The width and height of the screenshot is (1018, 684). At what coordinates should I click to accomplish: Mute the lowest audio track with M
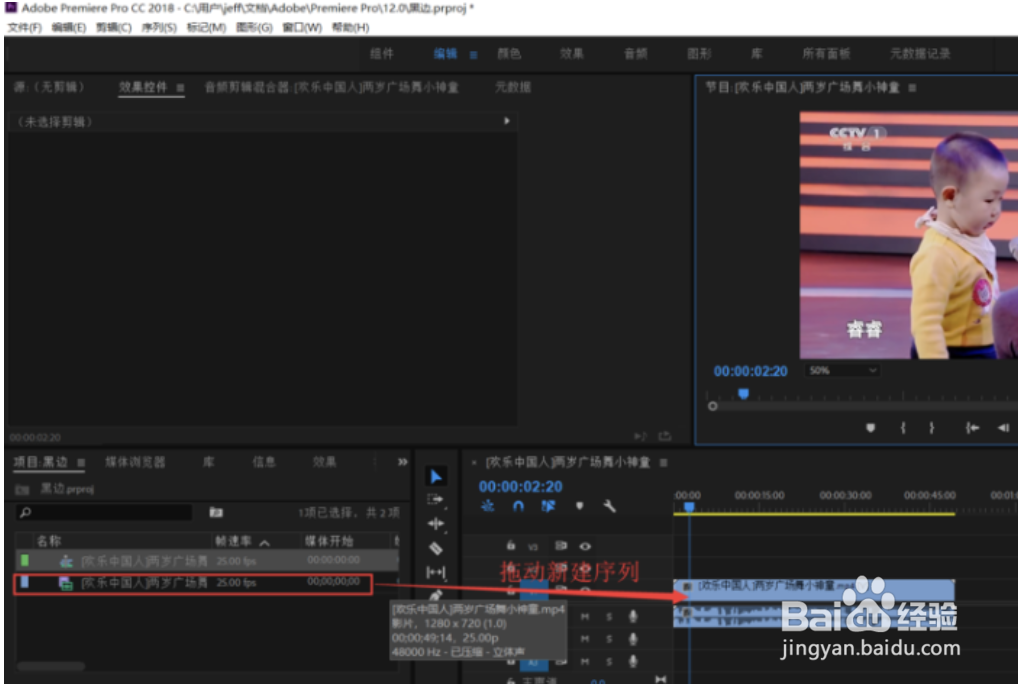click(585, 662)
